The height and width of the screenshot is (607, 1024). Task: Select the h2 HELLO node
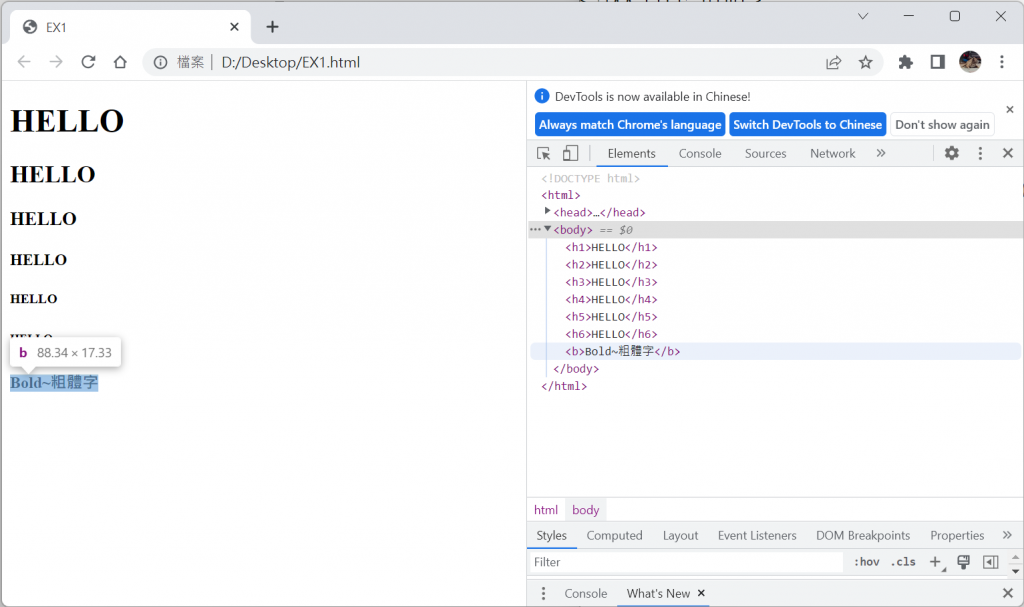point(611,265)
